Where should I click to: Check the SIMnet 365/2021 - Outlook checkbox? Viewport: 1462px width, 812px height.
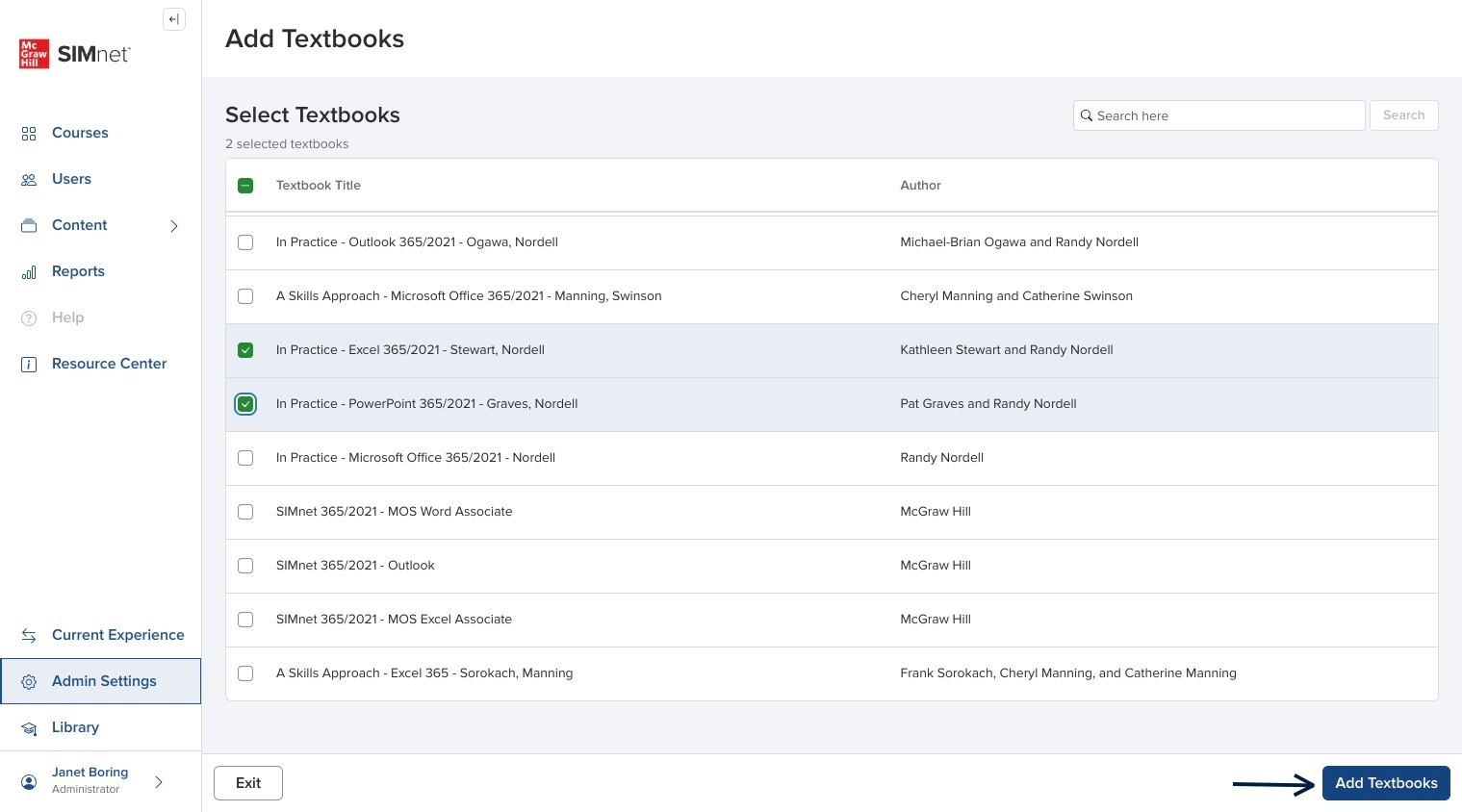245,566
